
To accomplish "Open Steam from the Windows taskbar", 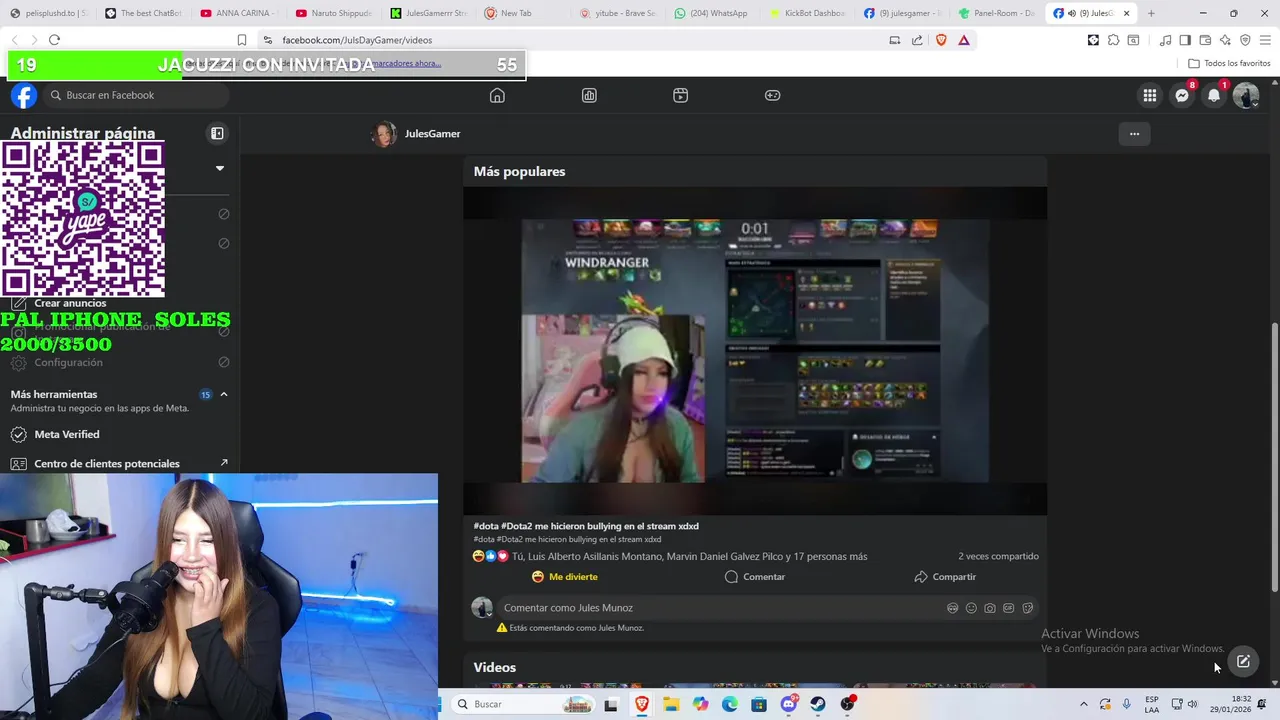I will click(x=818, y=704).
